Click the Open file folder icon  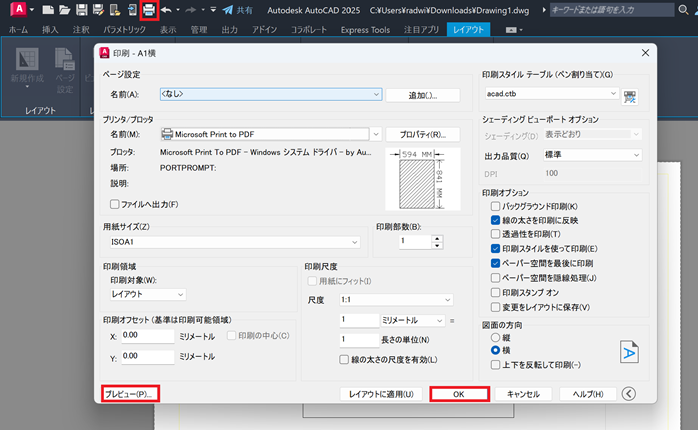(x=65, y=10)
